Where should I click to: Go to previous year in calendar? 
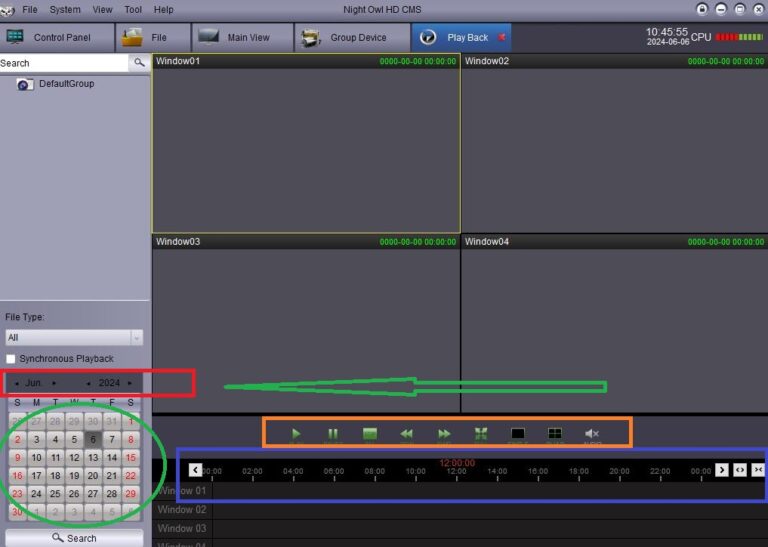(88, 383)
